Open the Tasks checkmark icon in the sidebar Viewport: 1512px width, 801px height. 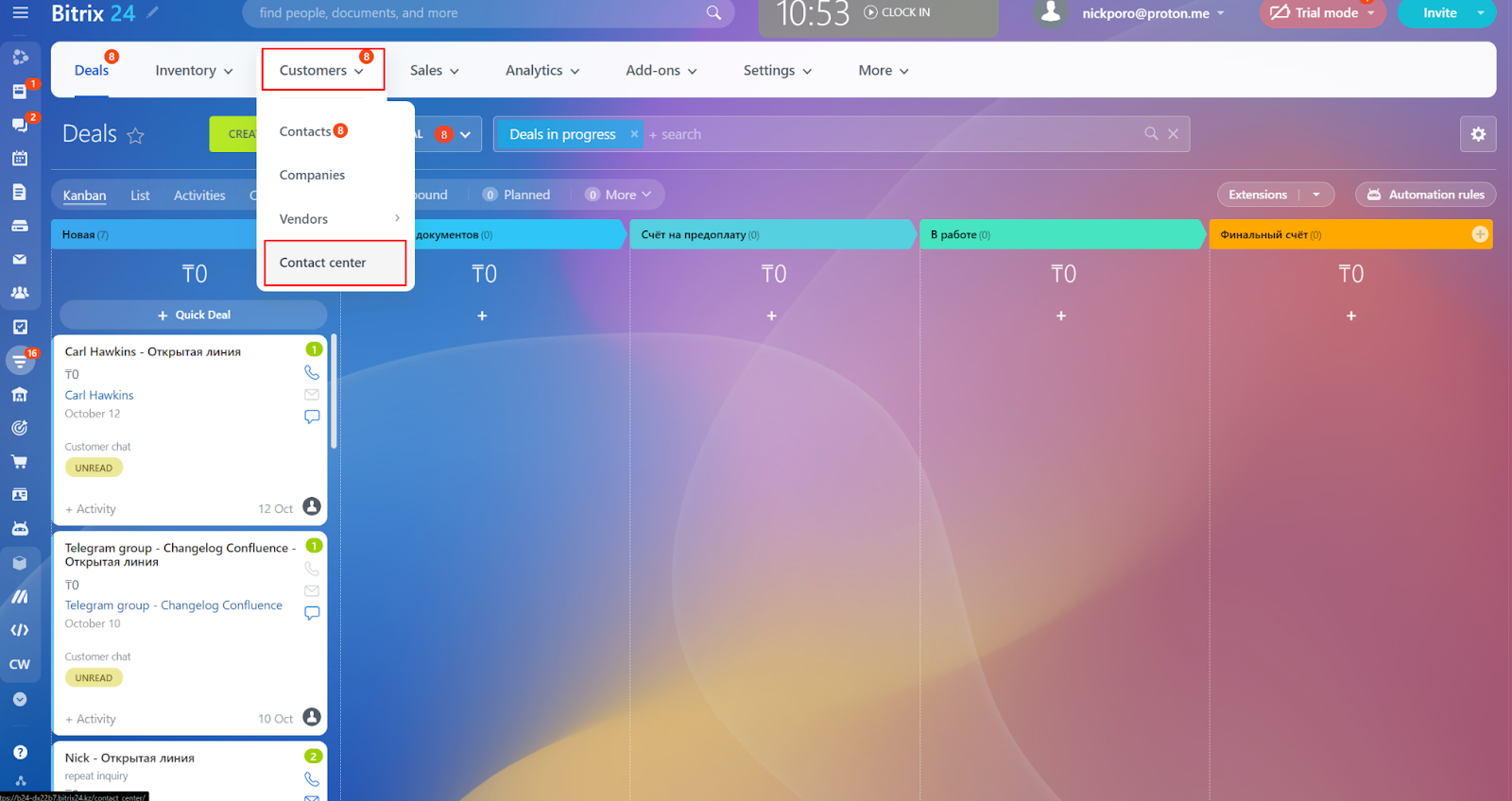tap(20, 327)
